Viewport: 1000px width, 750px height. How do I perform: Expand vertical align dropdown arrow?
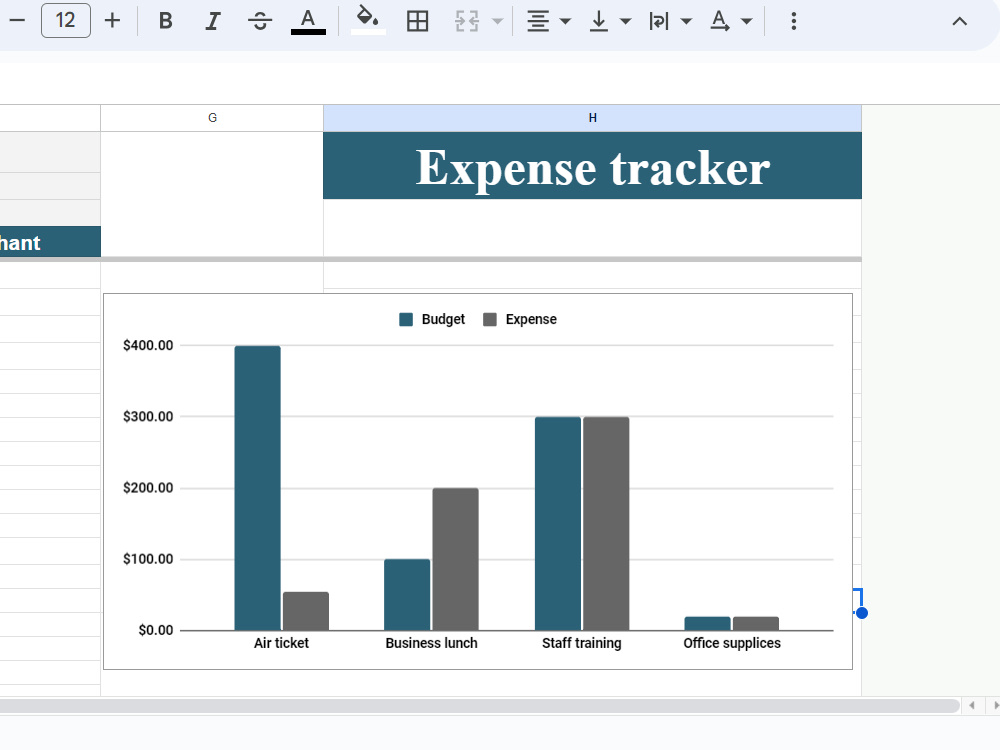[626, 21]
